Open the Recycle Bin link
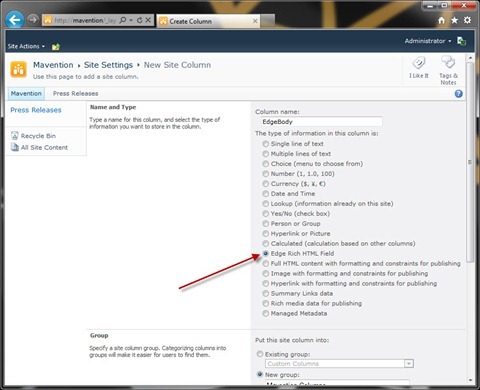Viewport: 480px width, 390px height. [38, 136]
